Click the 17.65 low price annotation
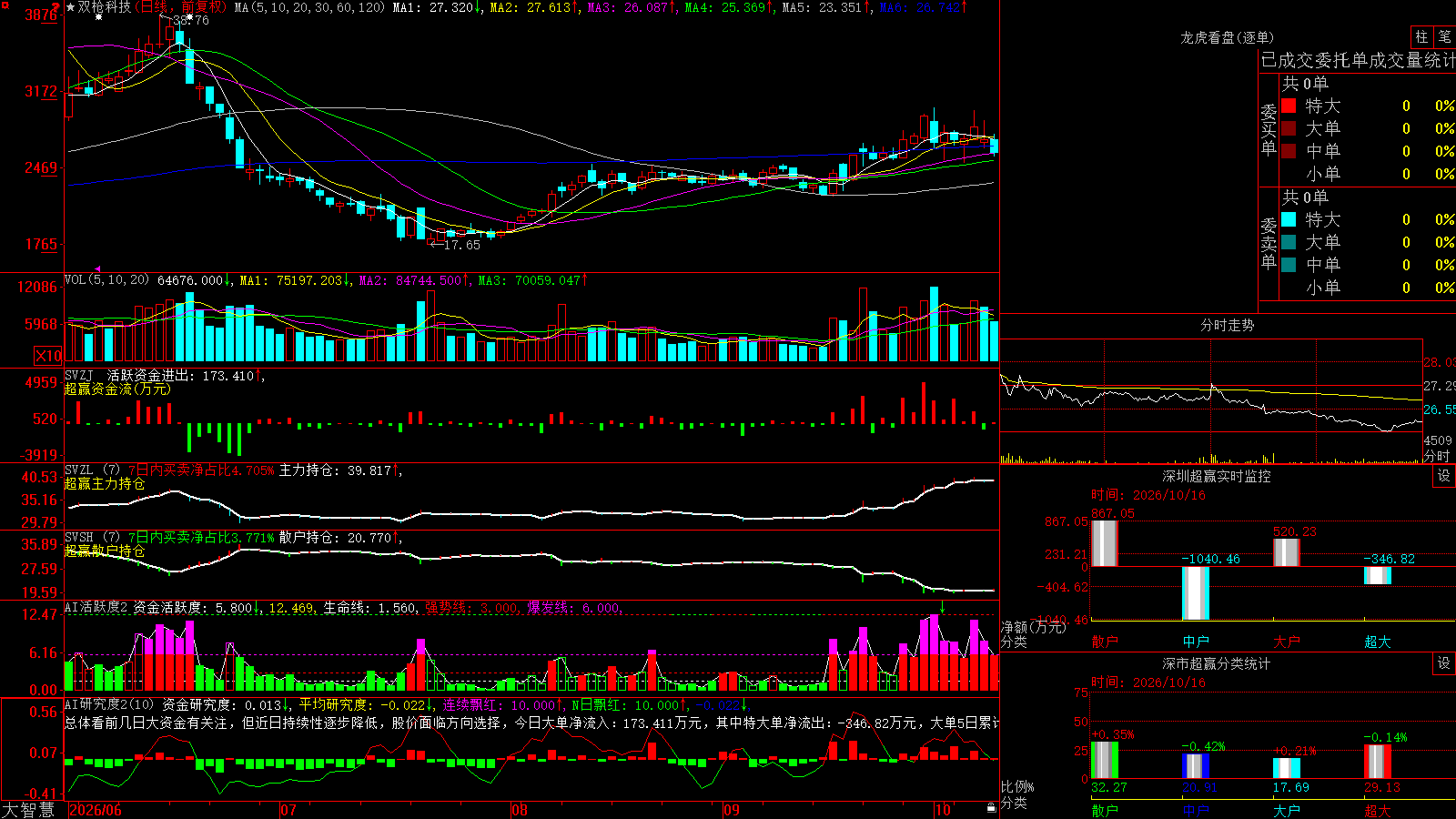 coord(461,245)
